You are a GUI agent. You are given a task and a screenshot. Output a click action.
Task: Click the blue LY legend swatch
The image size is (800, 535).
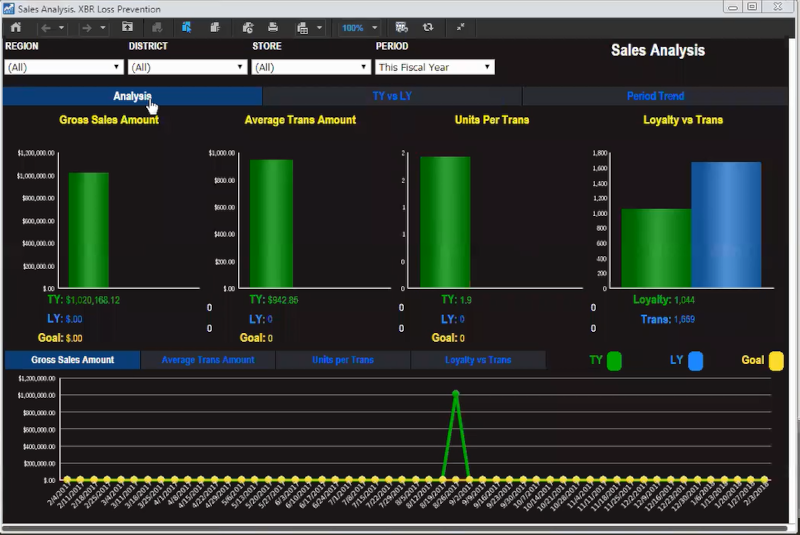click(x=695, y=361)
